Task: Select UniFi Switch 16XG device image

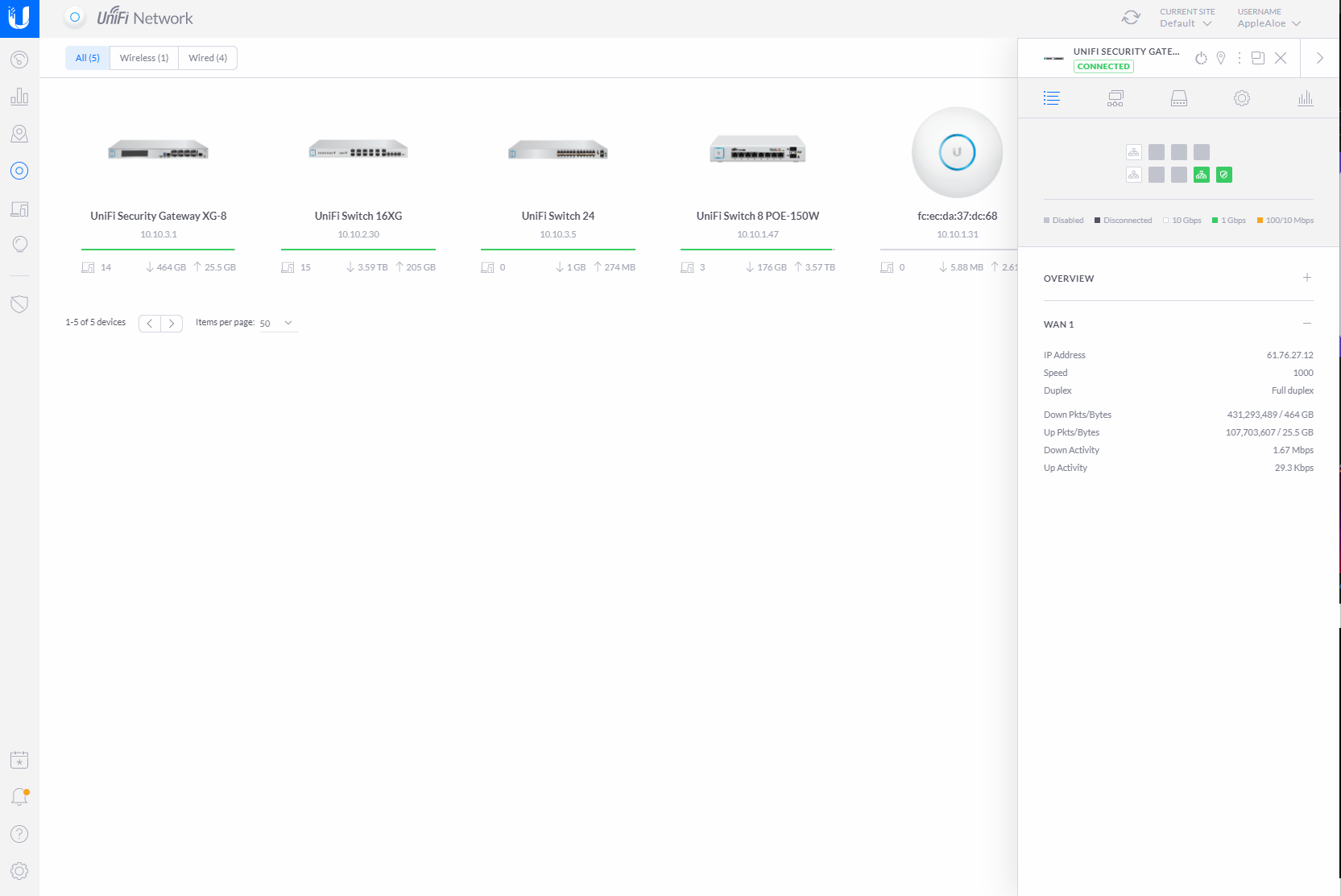Action: pos(358,151)
